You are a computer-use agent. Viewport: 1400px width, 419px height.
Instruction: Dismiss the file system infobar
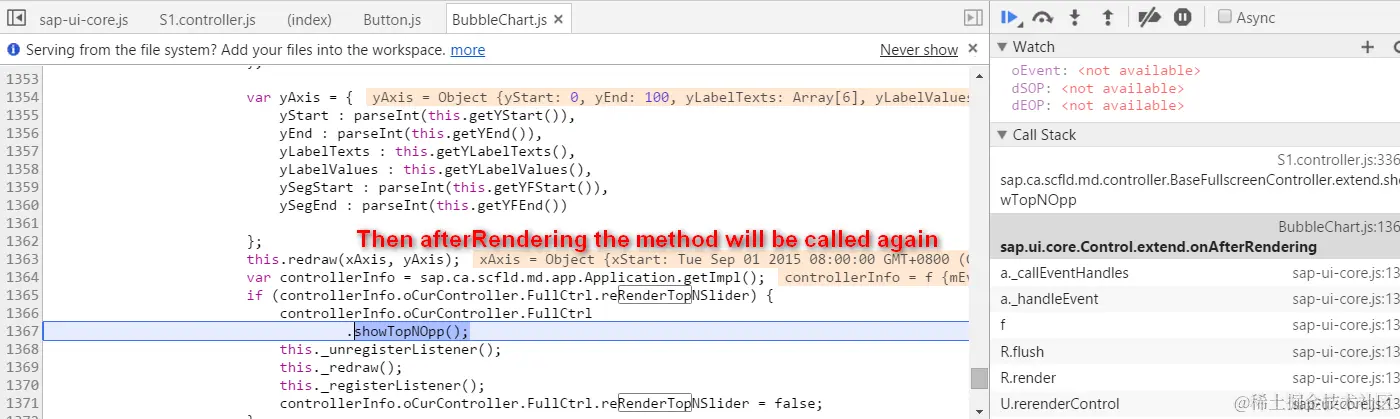pos(974,49)
